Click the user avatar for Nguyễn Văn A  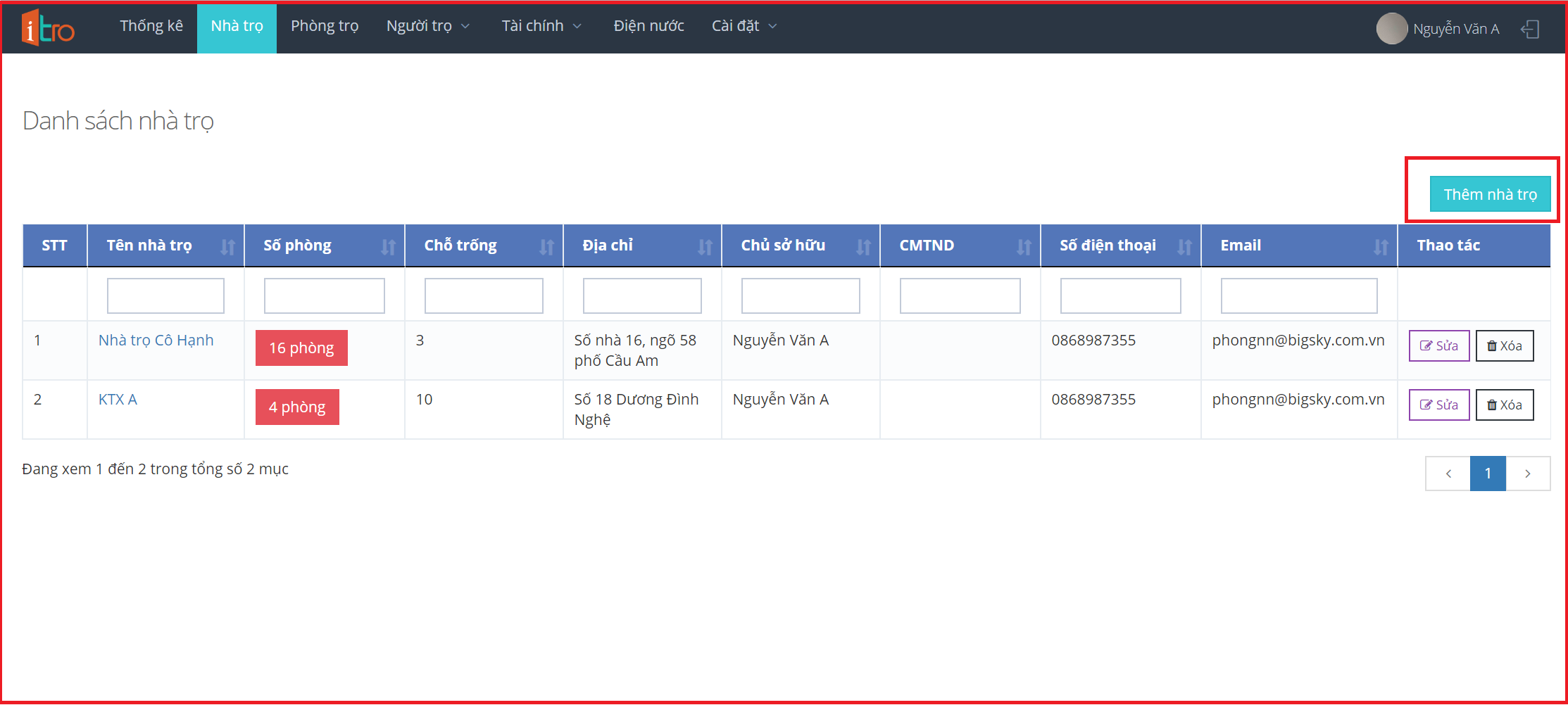coord(1391,29)
